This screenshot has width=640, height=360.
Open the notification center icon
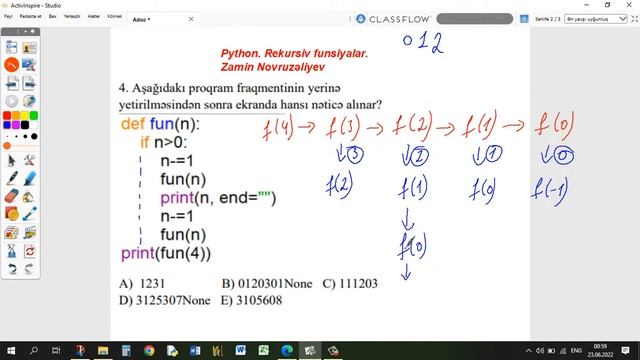click(625, 351)
